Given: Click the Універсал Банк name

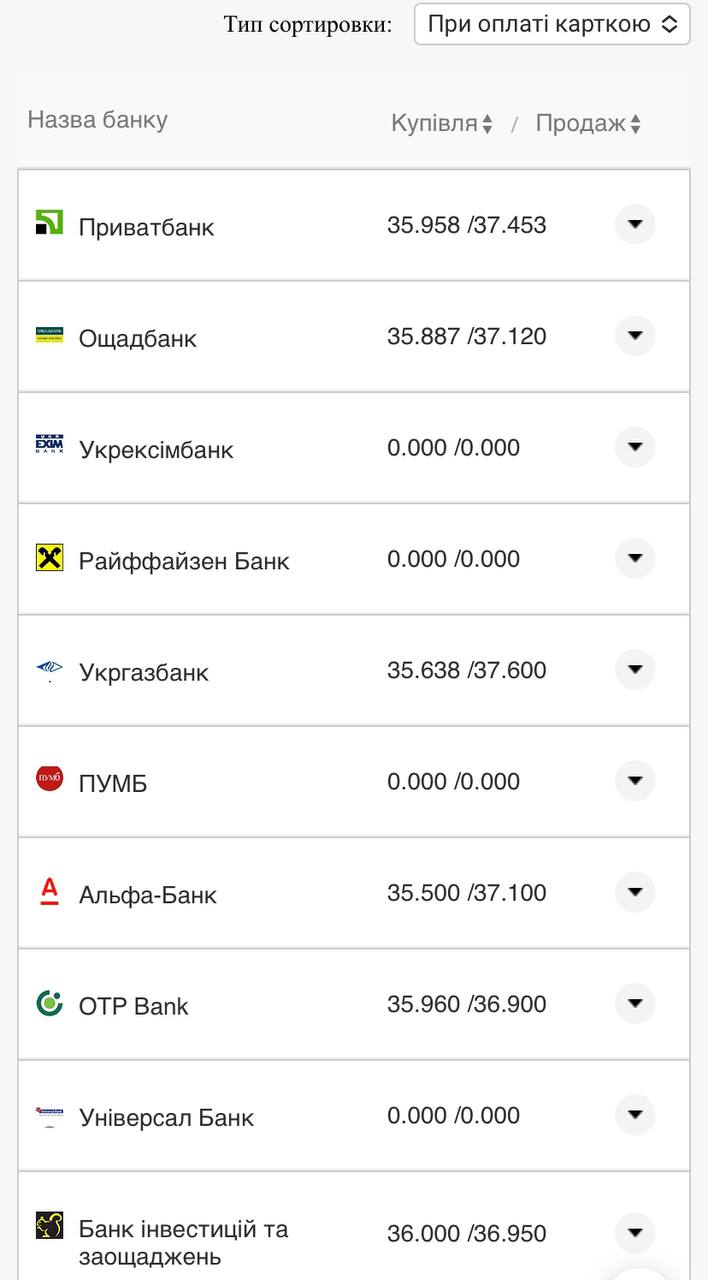Looking at the screenshot, I should (166, 1117).
